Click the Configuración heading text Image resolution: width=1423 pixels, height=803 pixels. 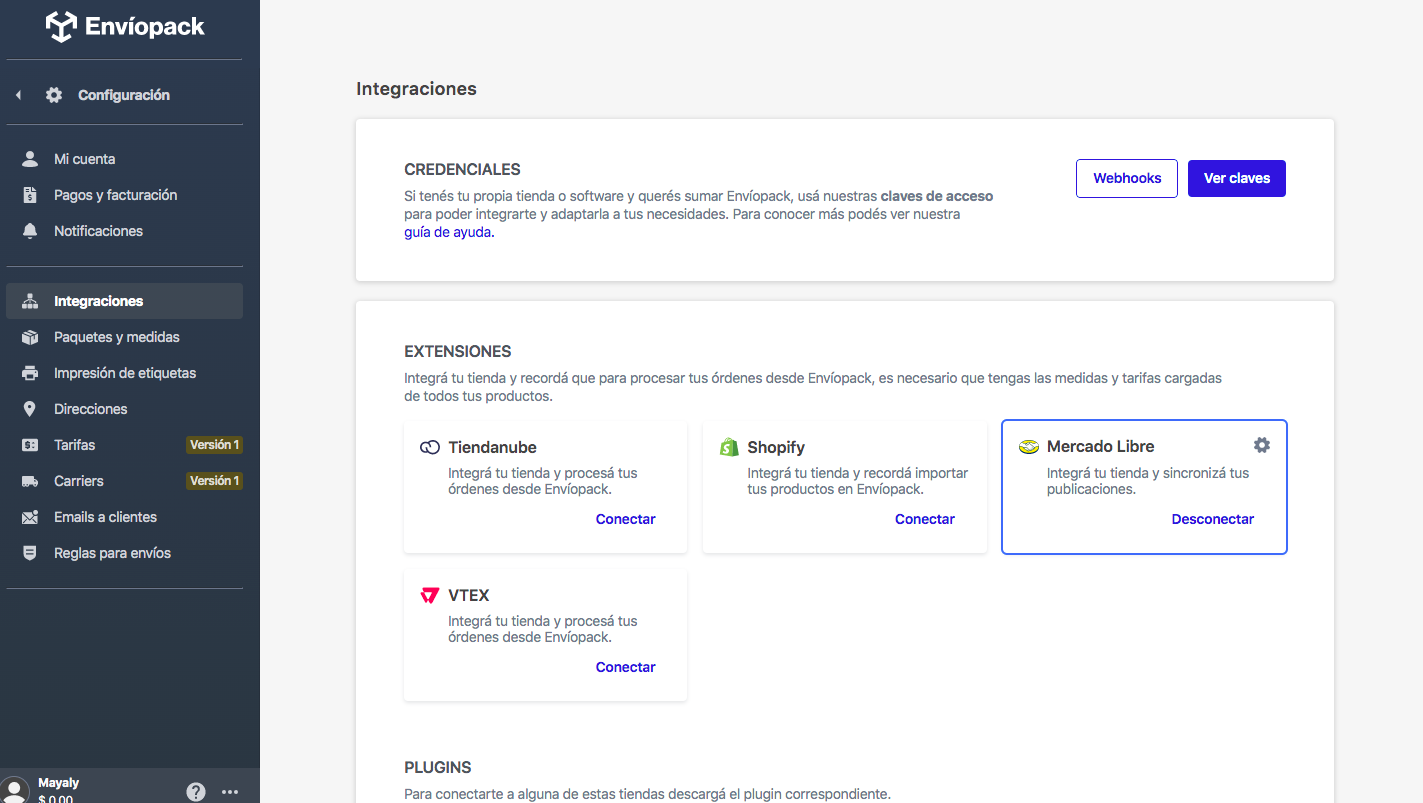pyautogui.click(x=124, y=95)
